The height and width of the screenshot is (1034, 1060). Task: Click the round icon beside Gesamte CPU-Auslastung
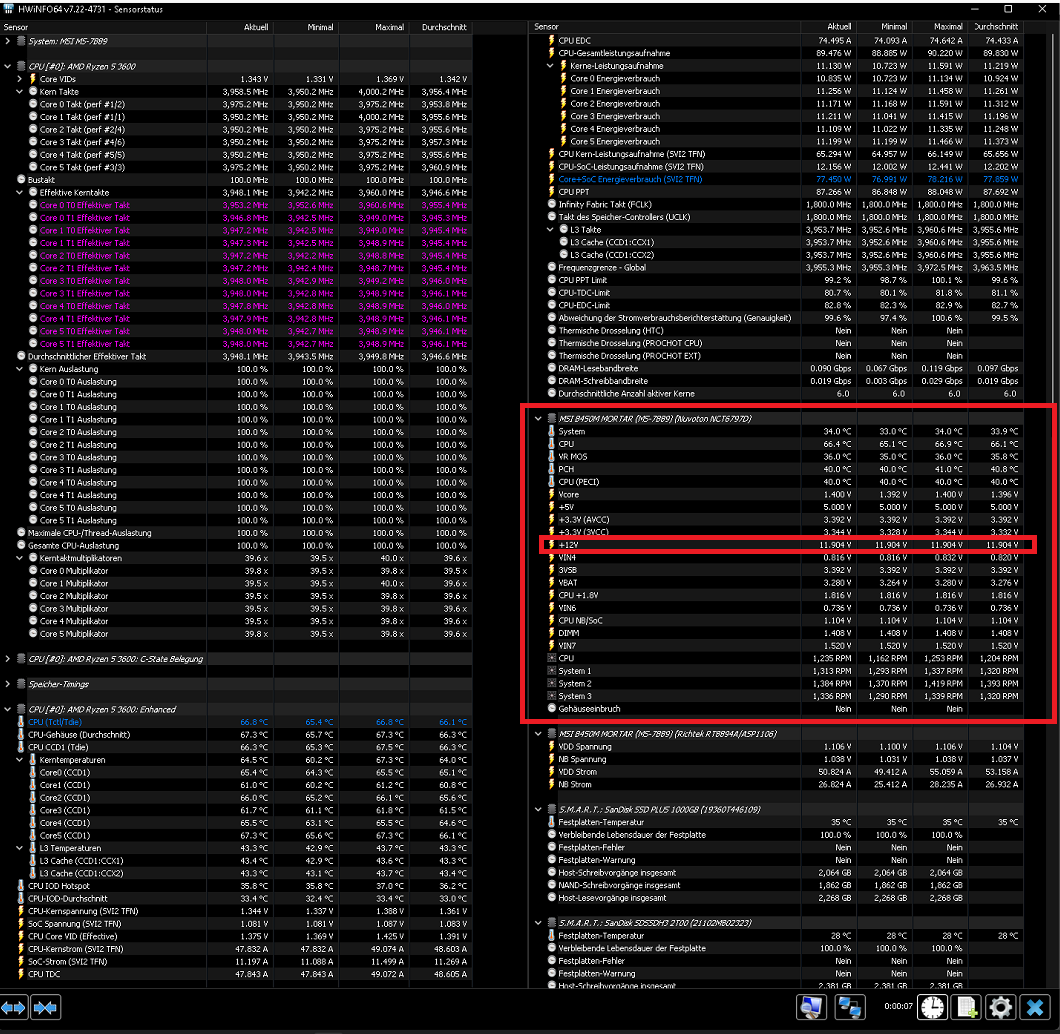click(x=21, y=545)
